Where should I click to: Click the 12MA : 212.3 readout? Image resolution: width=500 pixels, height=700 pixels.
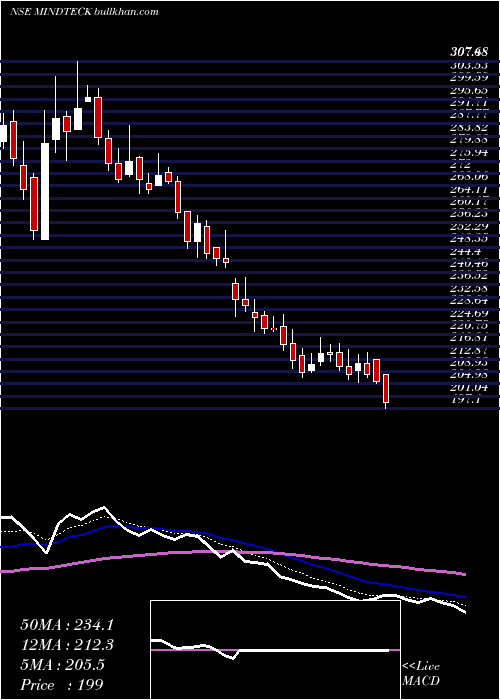[x=67, y=645]
